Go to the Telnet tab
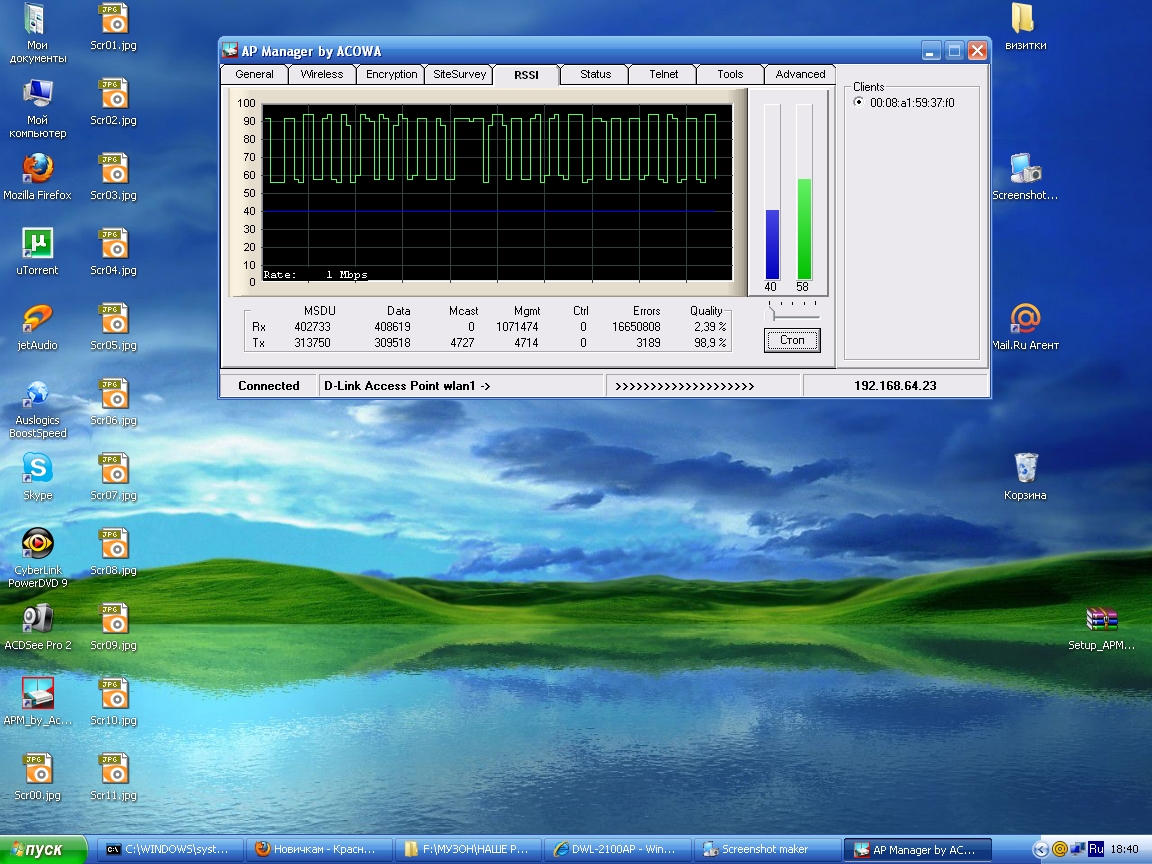This screenshot has height=864, width=1152. click(663, 74)
